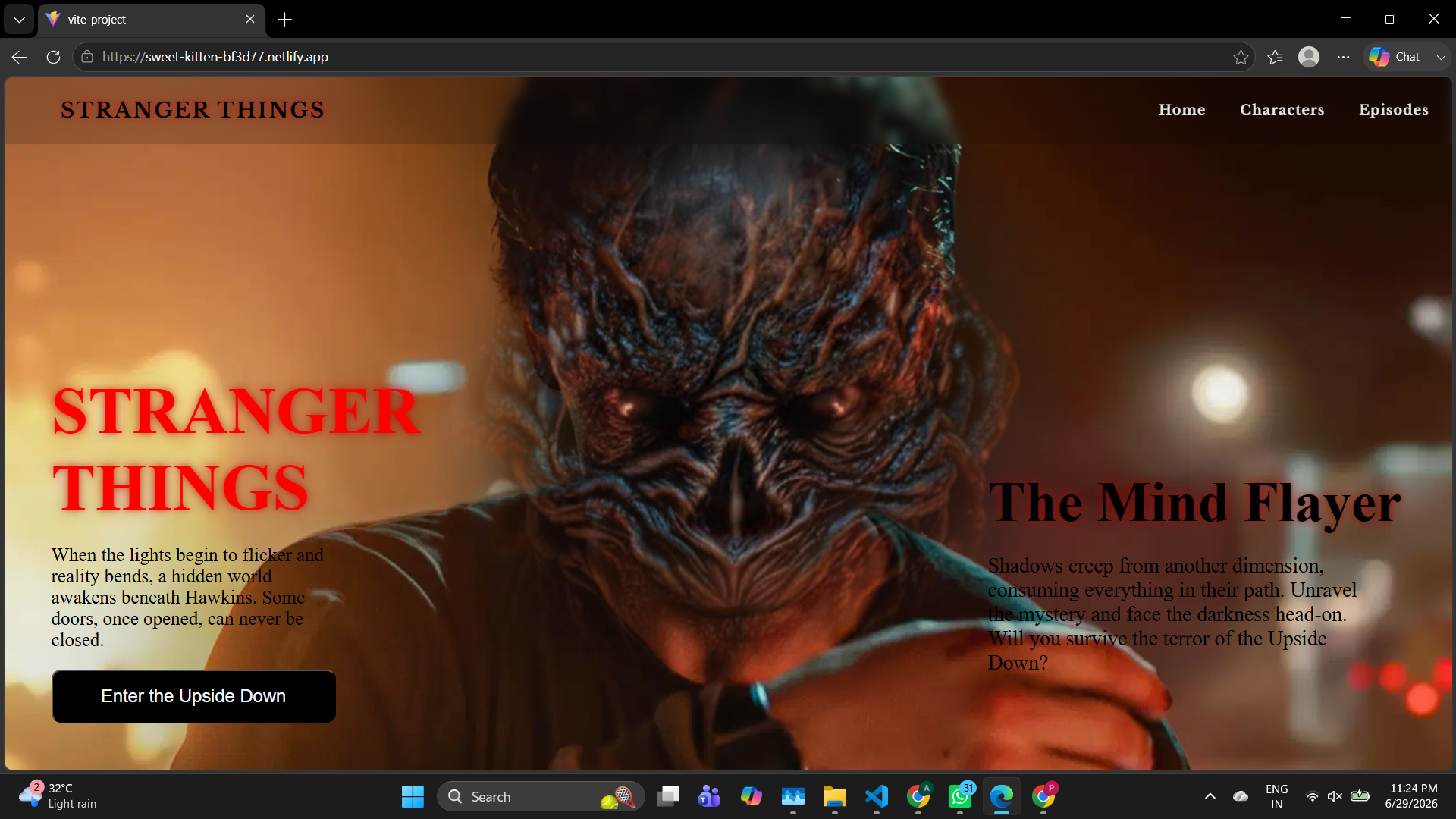The image size is (1456, 819).
Task: Unmute the speaker volume icon
Action: [1335, 796]
